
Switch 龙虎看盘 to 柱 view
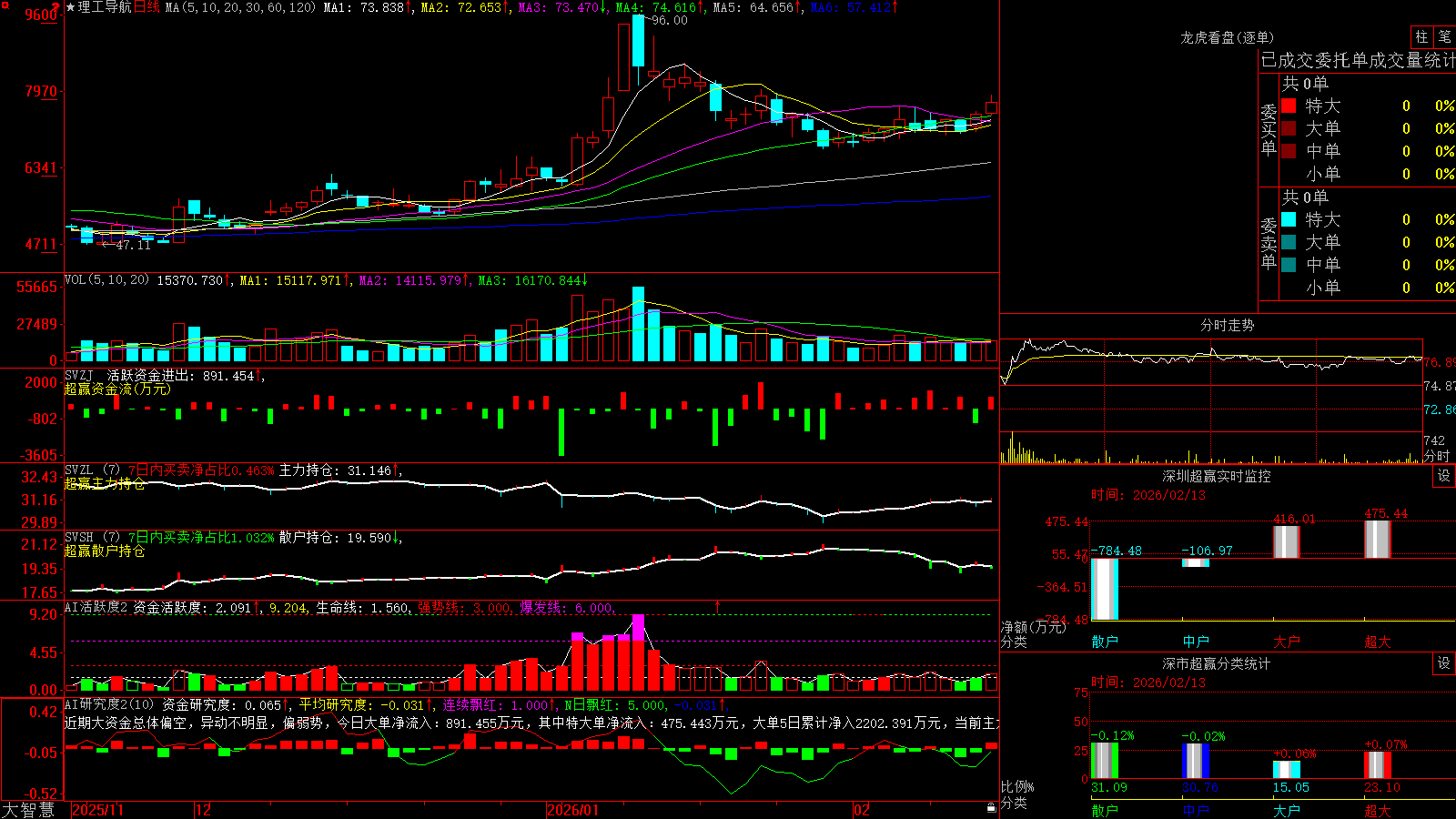[x=1421, y=36]
